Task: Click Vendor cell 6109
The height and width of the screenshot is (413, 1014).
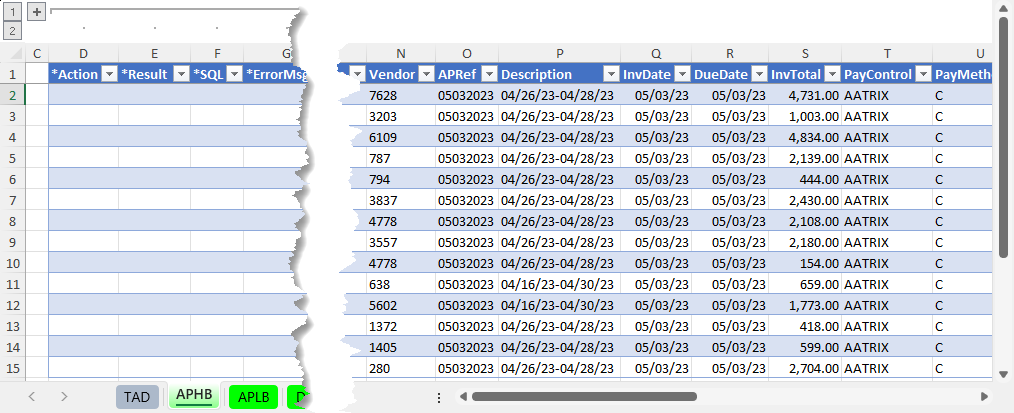Action: click(x=401, y=137)
